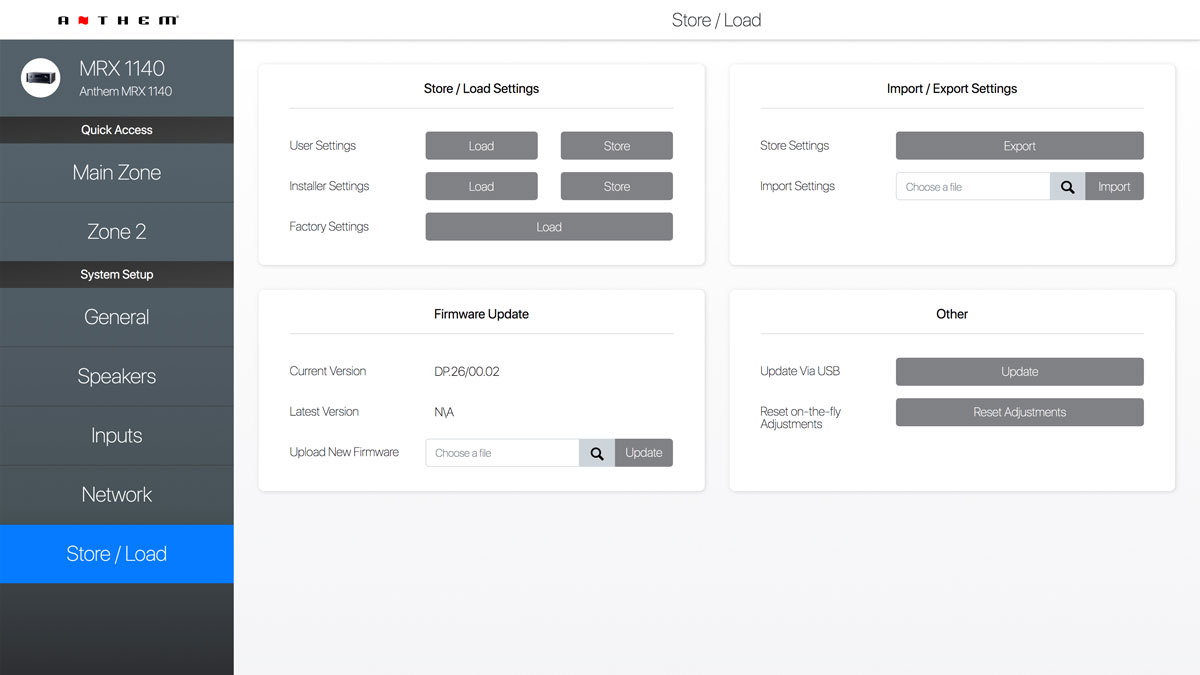The width and height of the screenshot is (1200, 675).
Task: Store the Installer Settings
Action: coord(616,187)
